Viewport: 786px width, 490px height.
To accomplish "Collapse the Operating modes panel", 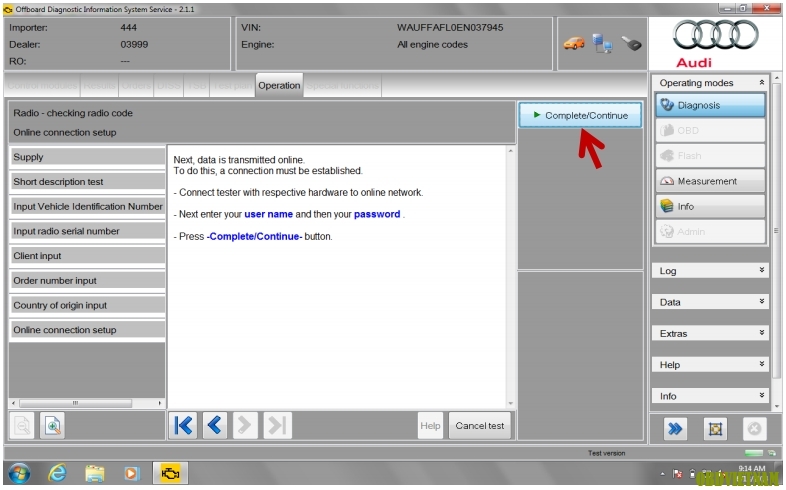I will (x=761, y=82).
